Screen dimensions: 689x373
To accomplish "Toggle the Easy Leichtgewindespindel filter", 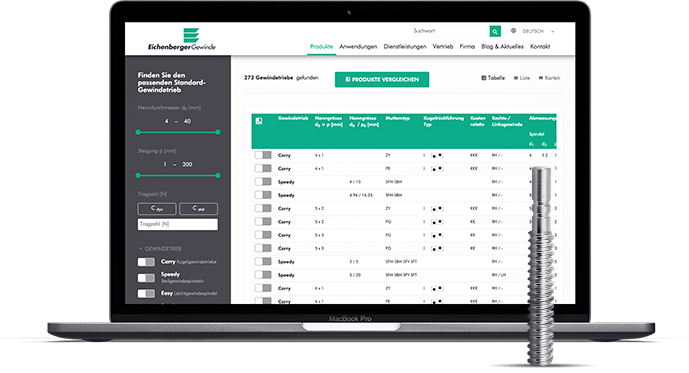I will pyautogui.click(x=146, y=293).
